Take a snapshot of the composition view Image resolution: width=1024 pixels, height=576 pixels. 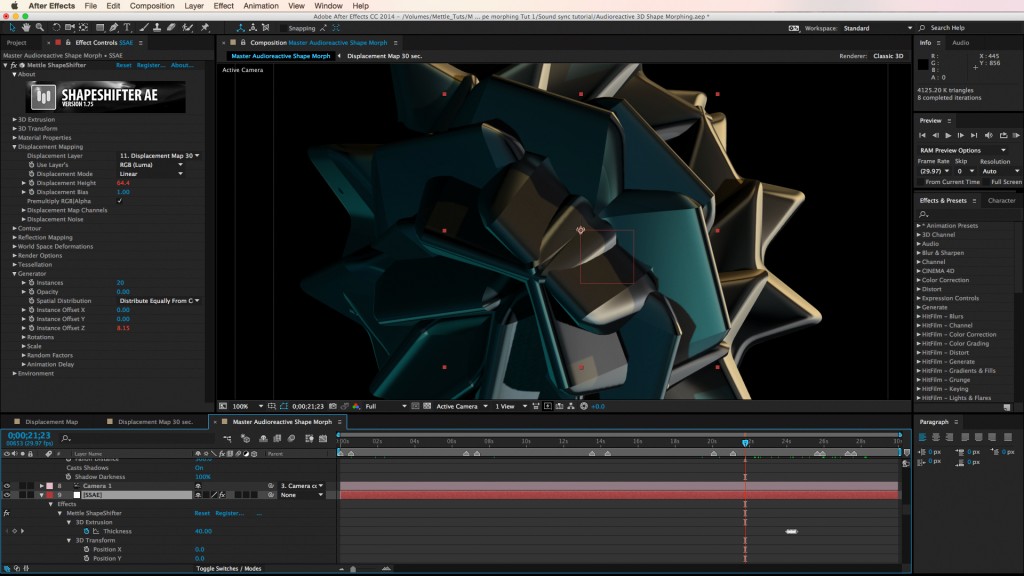[x=331, y=407]
